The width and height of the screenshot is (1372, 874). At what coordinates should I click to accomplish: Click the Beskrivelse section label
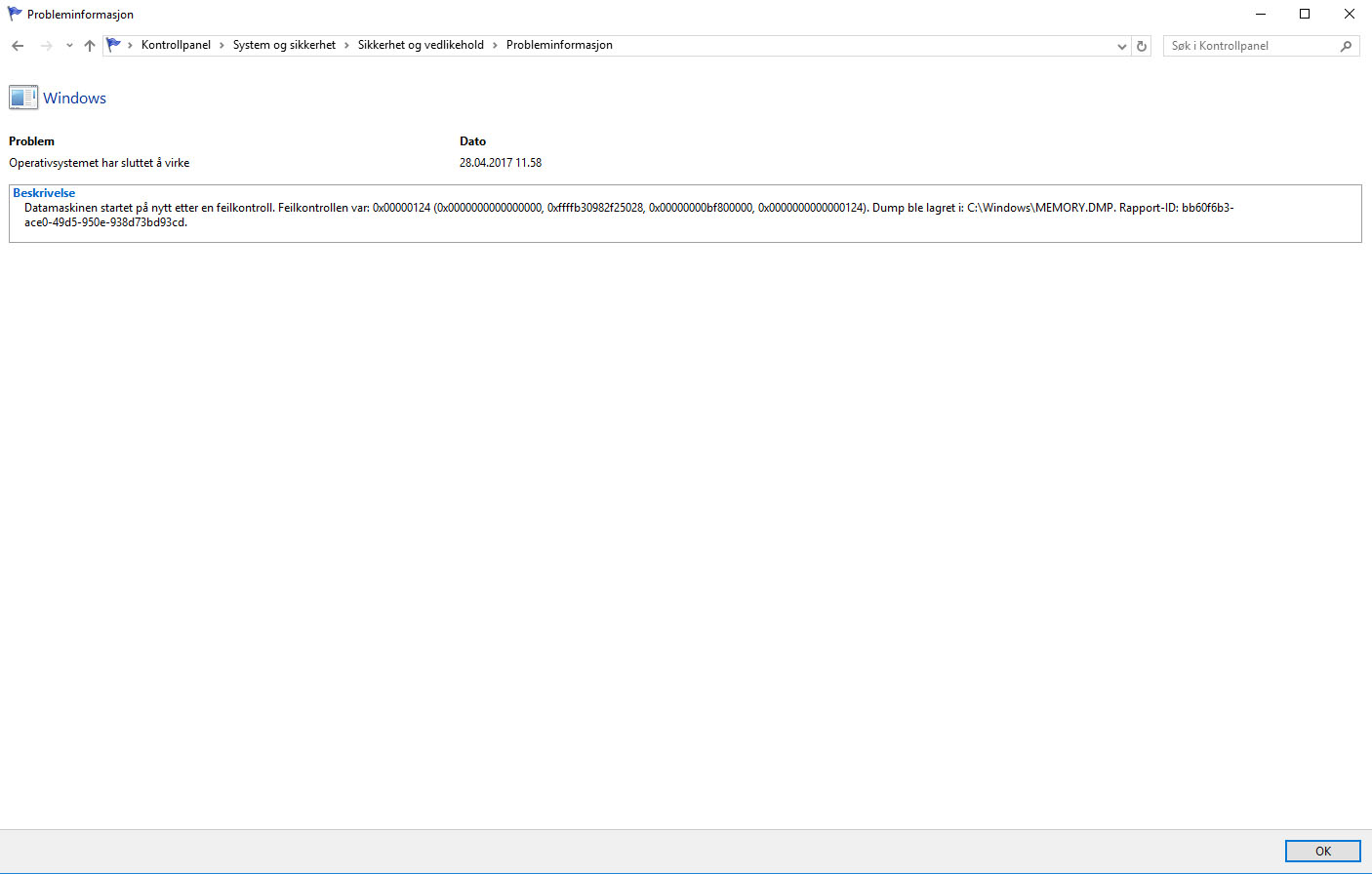[x=44, y=193]
